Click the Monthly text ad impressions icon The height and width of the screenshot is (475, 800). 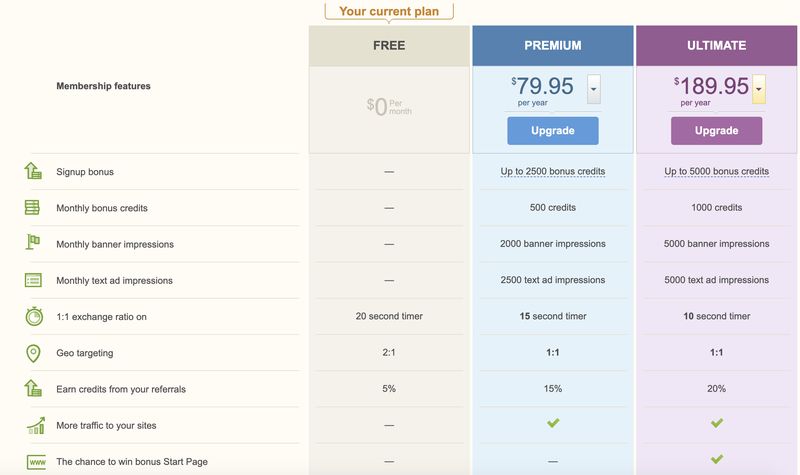click(x=33, y=280)
